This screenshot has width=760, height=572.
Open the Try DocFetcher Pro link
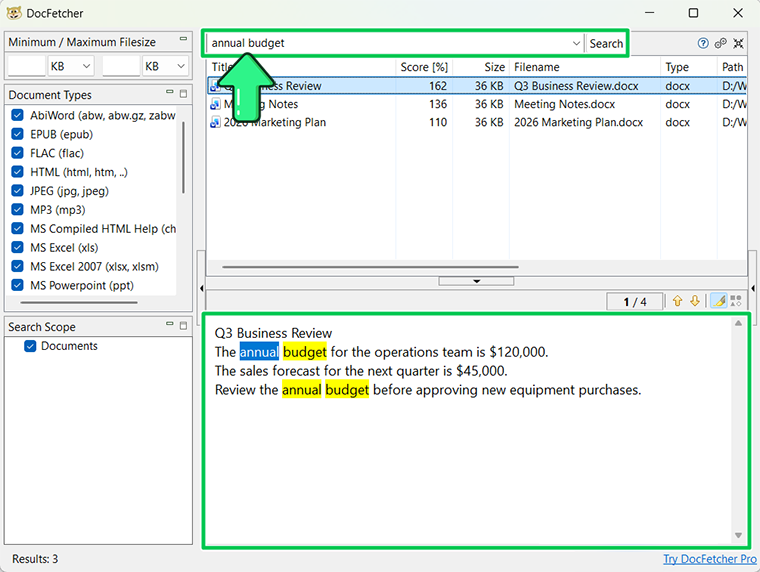(710, 559)
